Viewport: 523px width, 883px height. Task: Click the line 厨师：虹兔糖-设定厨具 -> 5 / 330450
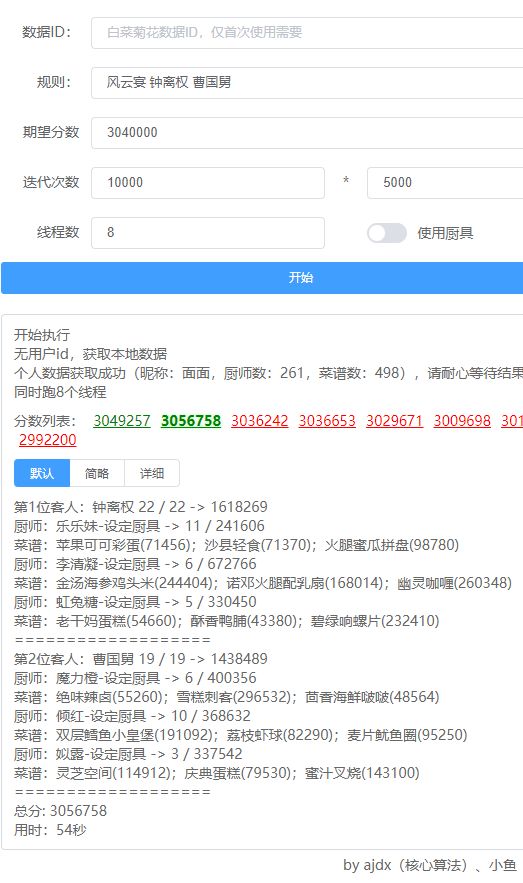click(135, 603)
